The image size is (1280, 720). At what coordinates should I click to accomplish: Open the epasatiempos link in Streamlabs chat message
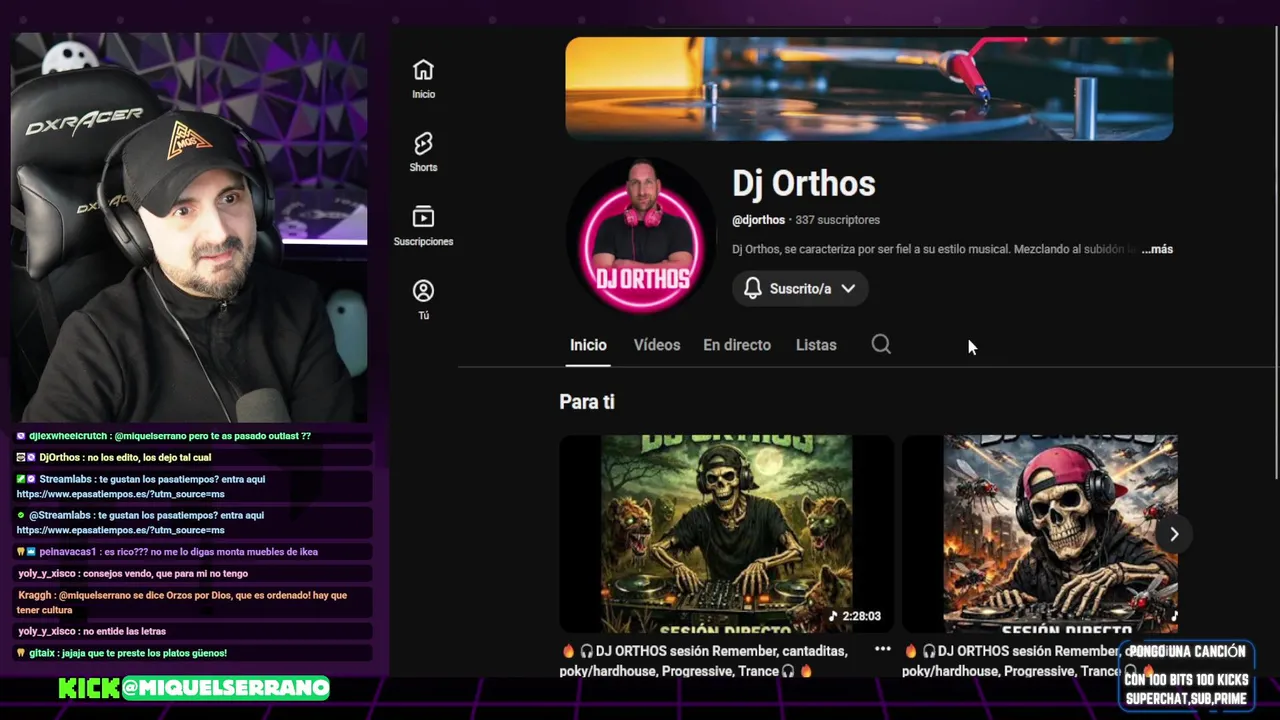click(120, 494)
